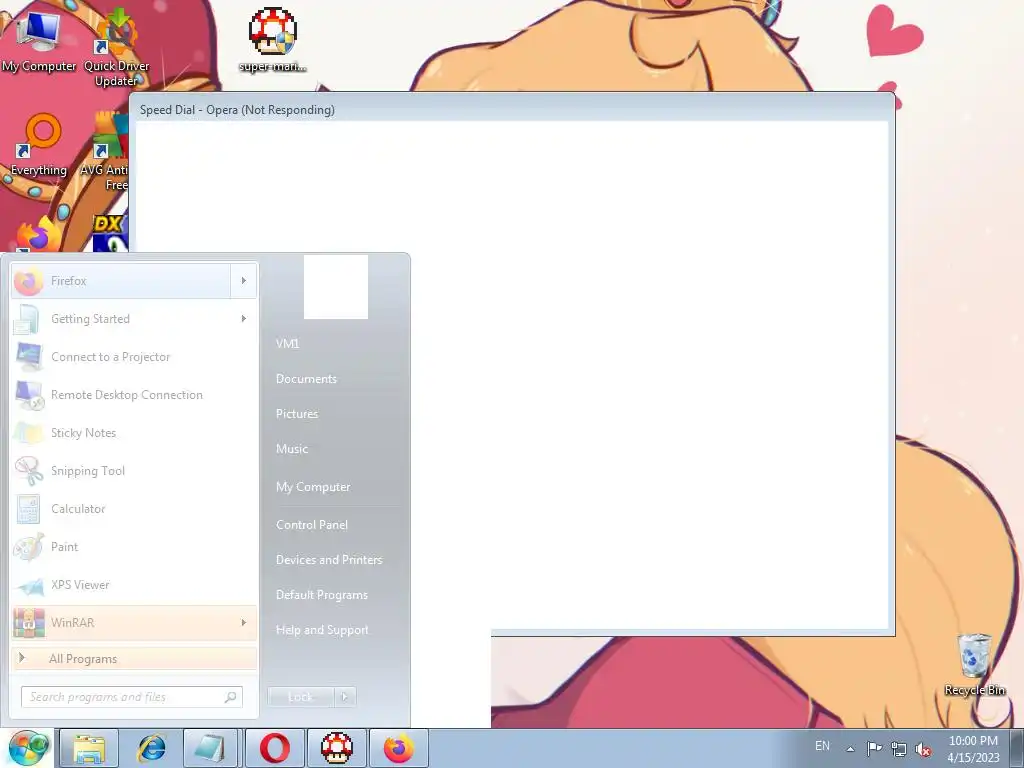Open My Computer from Start menu right pane
This screenshot has width=1024, height=768.
313,487
